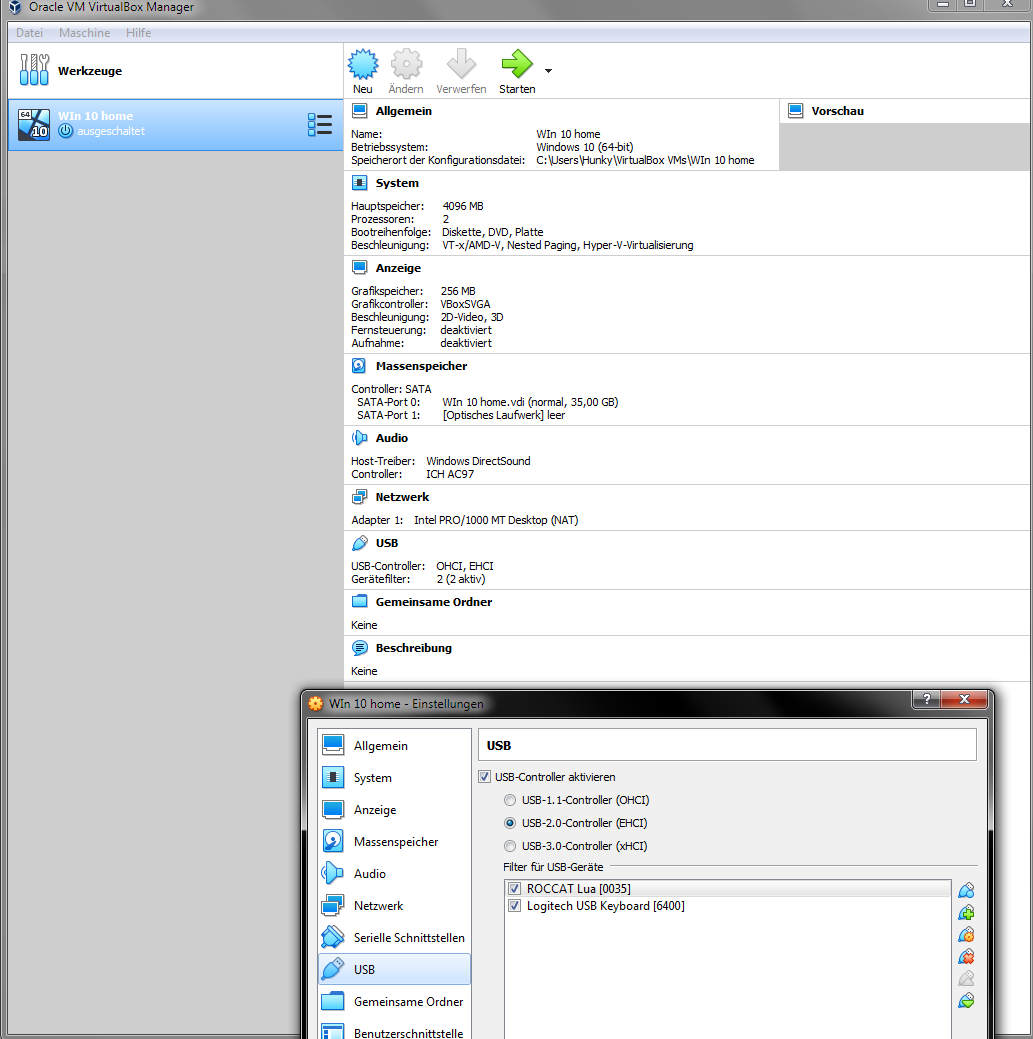Remove the selected USB filter (red x)
The height and width of the screenshot is (1039, 1033).
966,956
